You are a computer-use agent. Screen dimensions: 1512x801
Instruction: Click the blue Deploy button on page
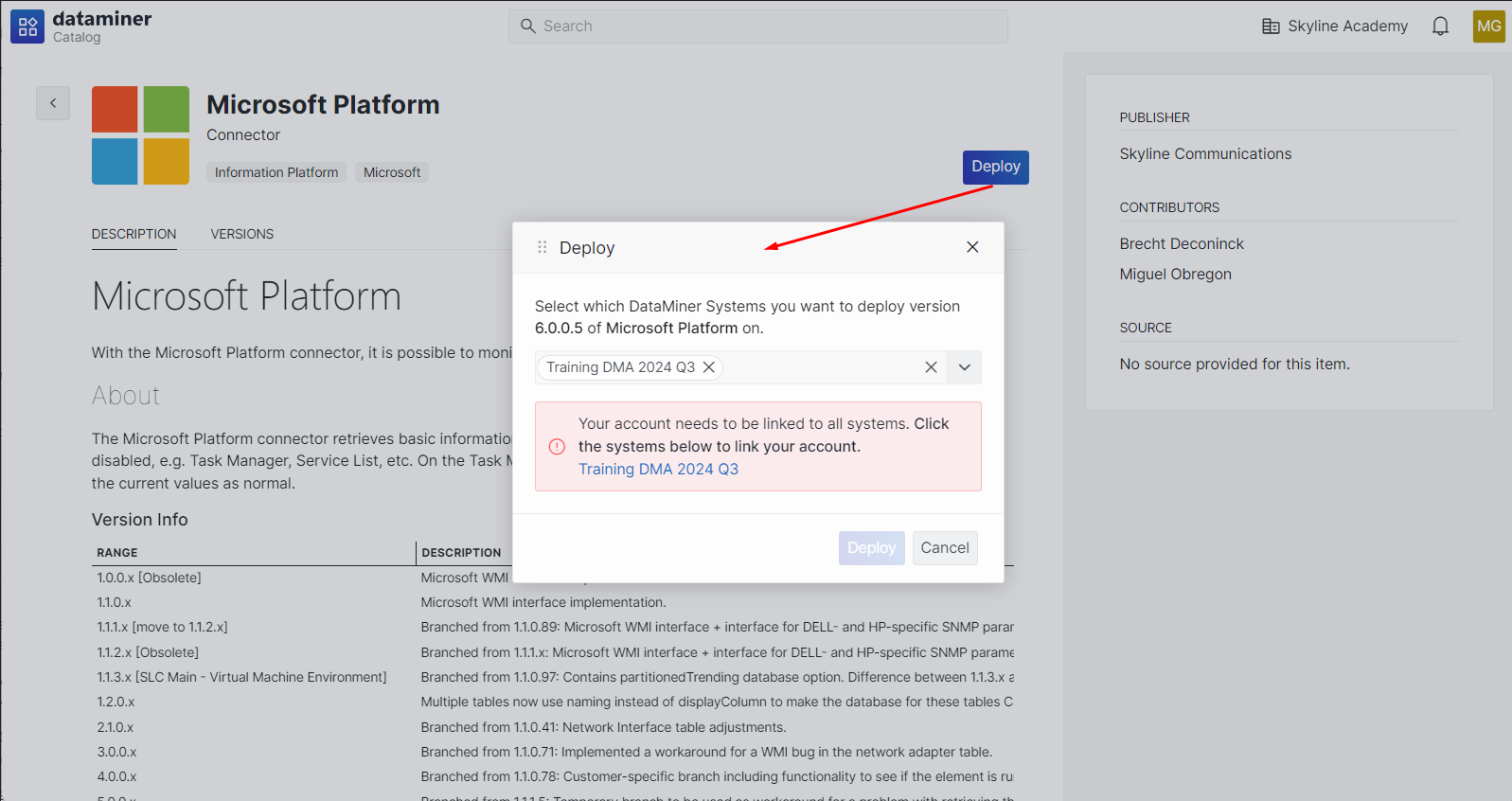click(x=996, y=168)
